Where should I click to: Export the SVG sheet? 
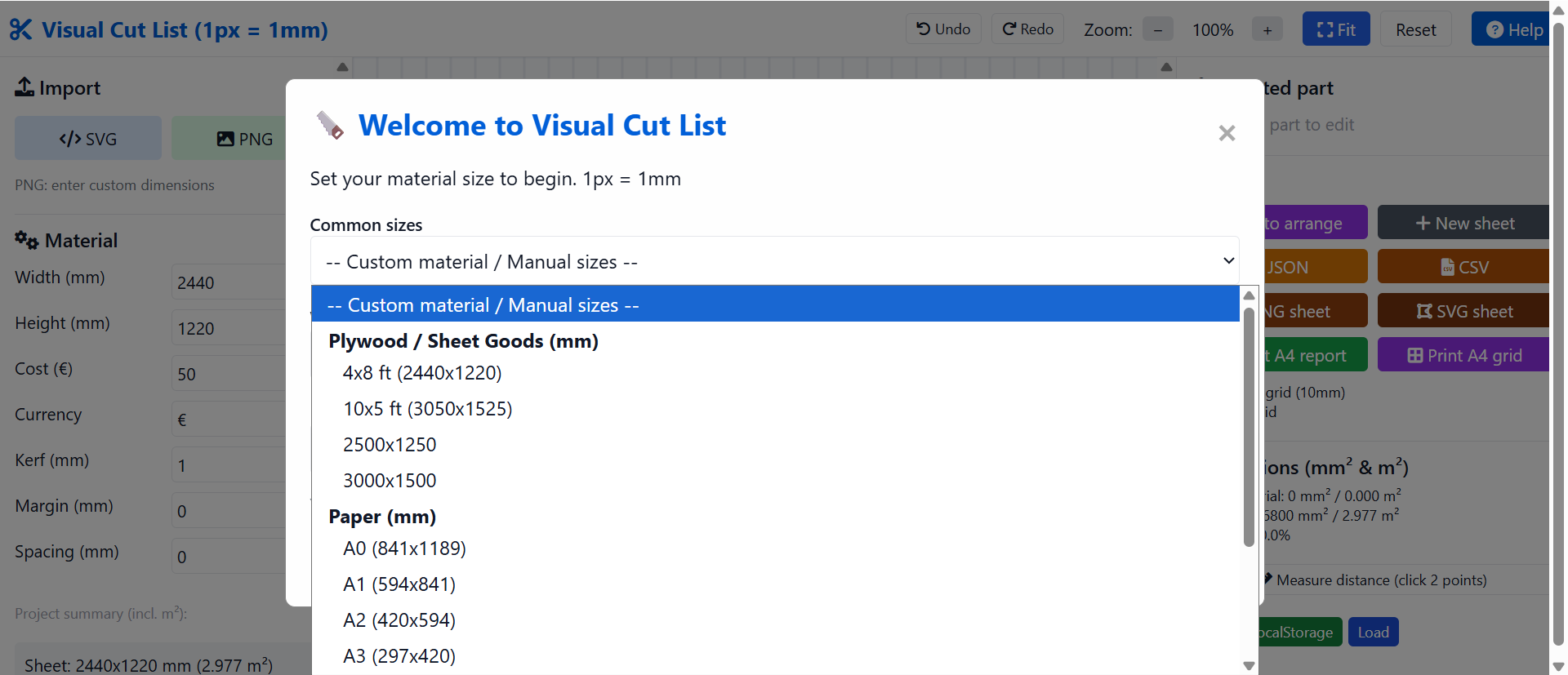coord(1463,311)
